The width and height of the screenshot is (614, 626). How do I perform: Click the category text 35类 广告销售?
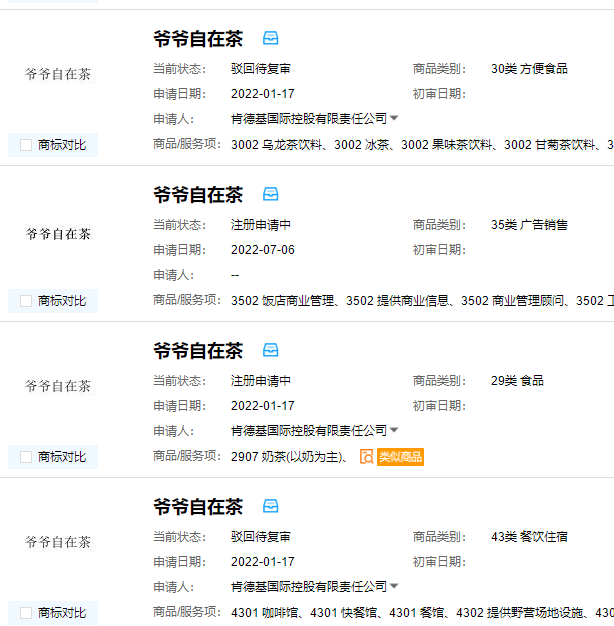pos(529,225)
